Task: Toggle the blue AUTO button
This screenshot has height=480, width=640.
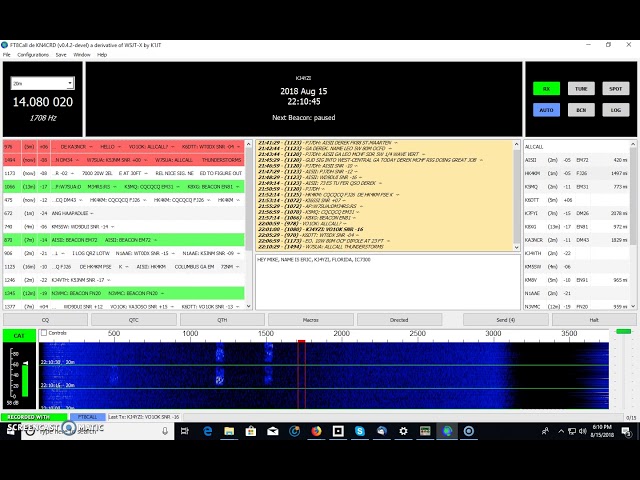Action: 546,110
